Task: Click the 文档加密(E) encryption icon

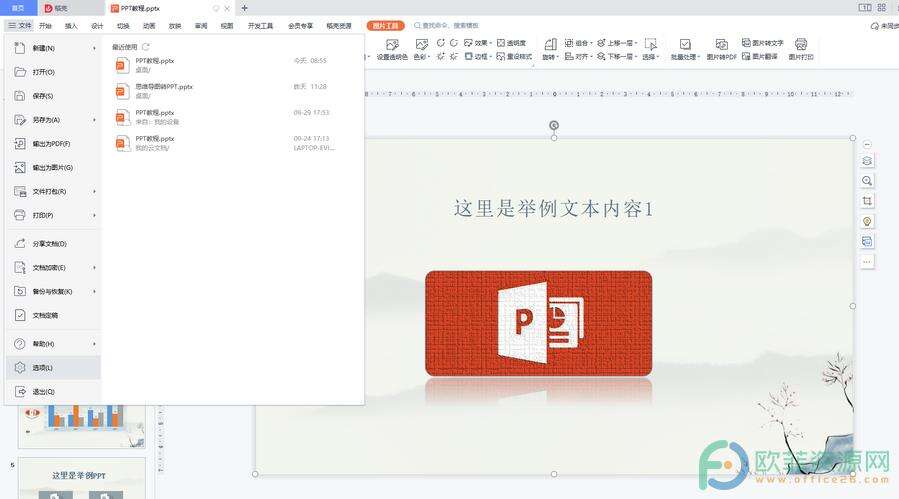Action: (19, 268)
